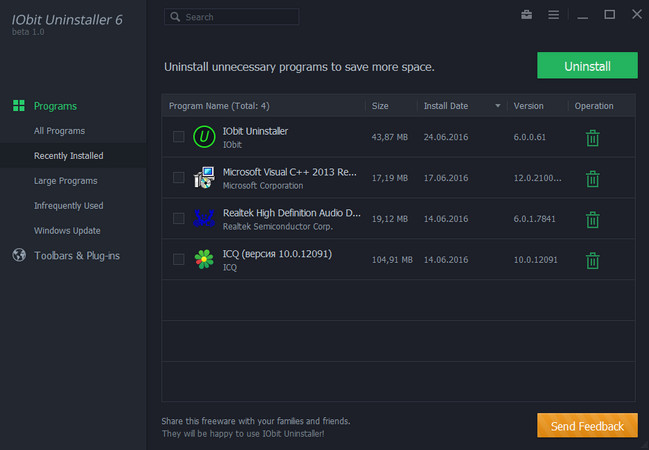Click the 24.06.2016 install date
The image size is (649, 450).
coord(446,137)
